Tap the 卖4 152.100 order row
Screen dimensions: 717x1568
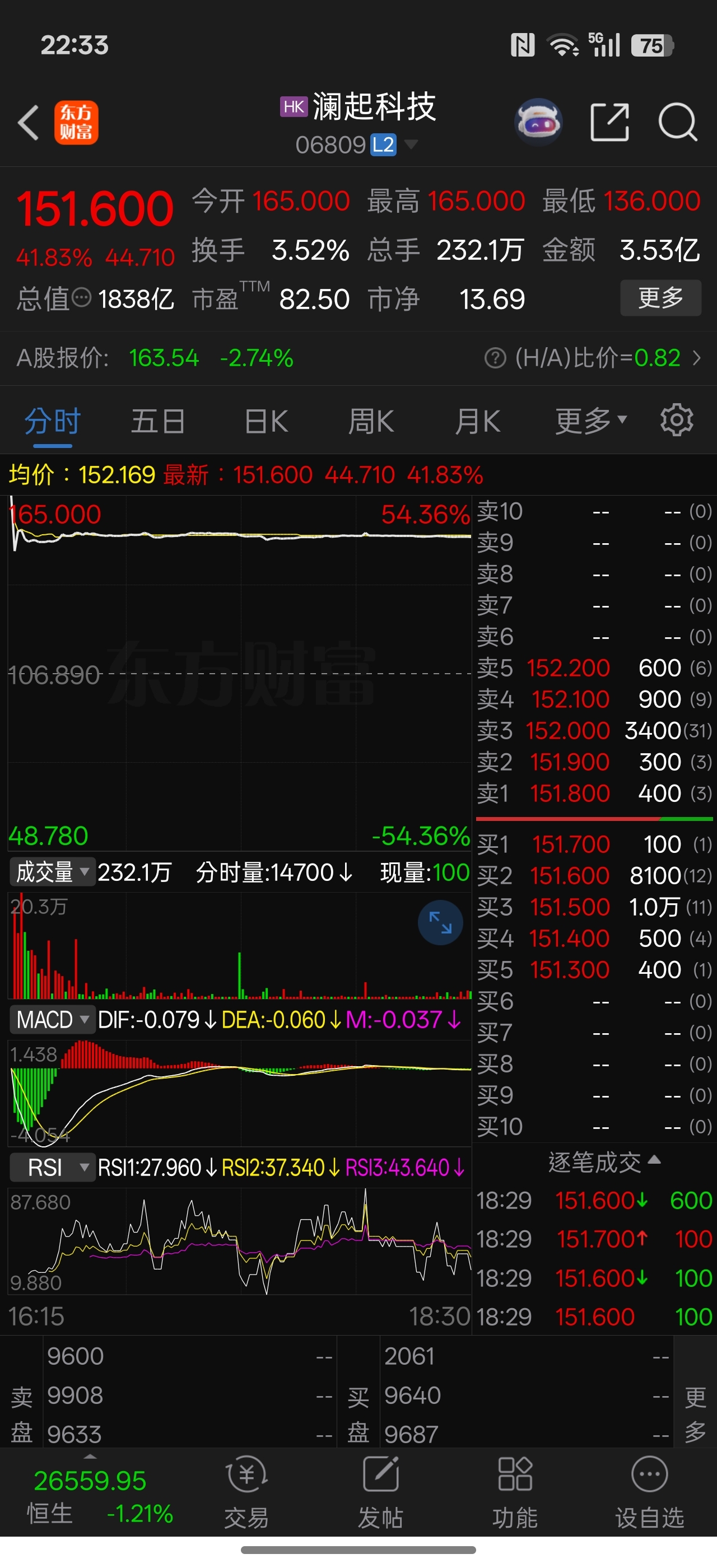594,699
